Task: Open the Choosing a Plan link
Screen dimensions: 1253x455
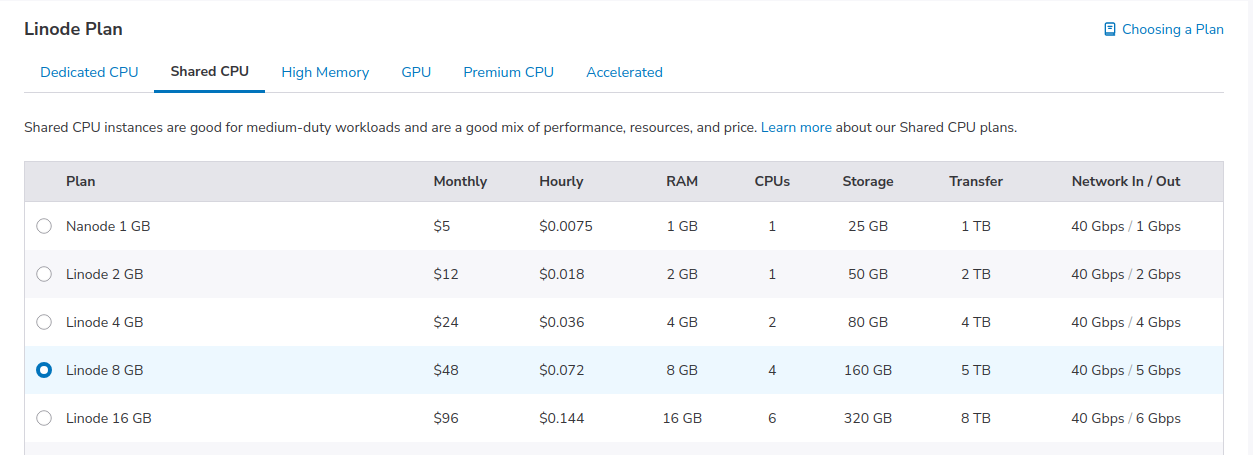Action: (x=1172, y=30)
